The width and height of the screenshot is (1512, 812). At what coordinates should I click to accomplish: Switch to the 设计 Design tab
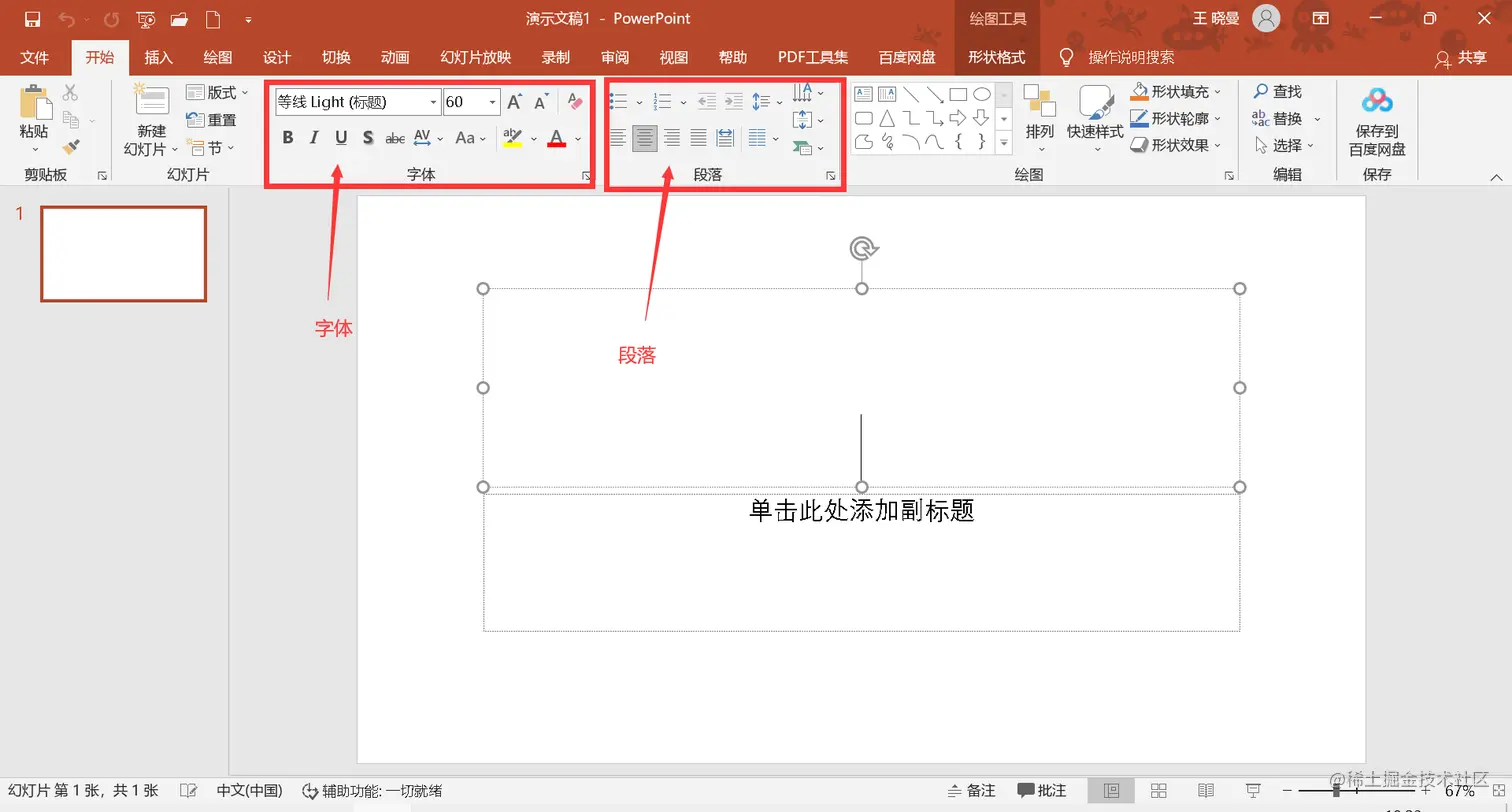277,57
